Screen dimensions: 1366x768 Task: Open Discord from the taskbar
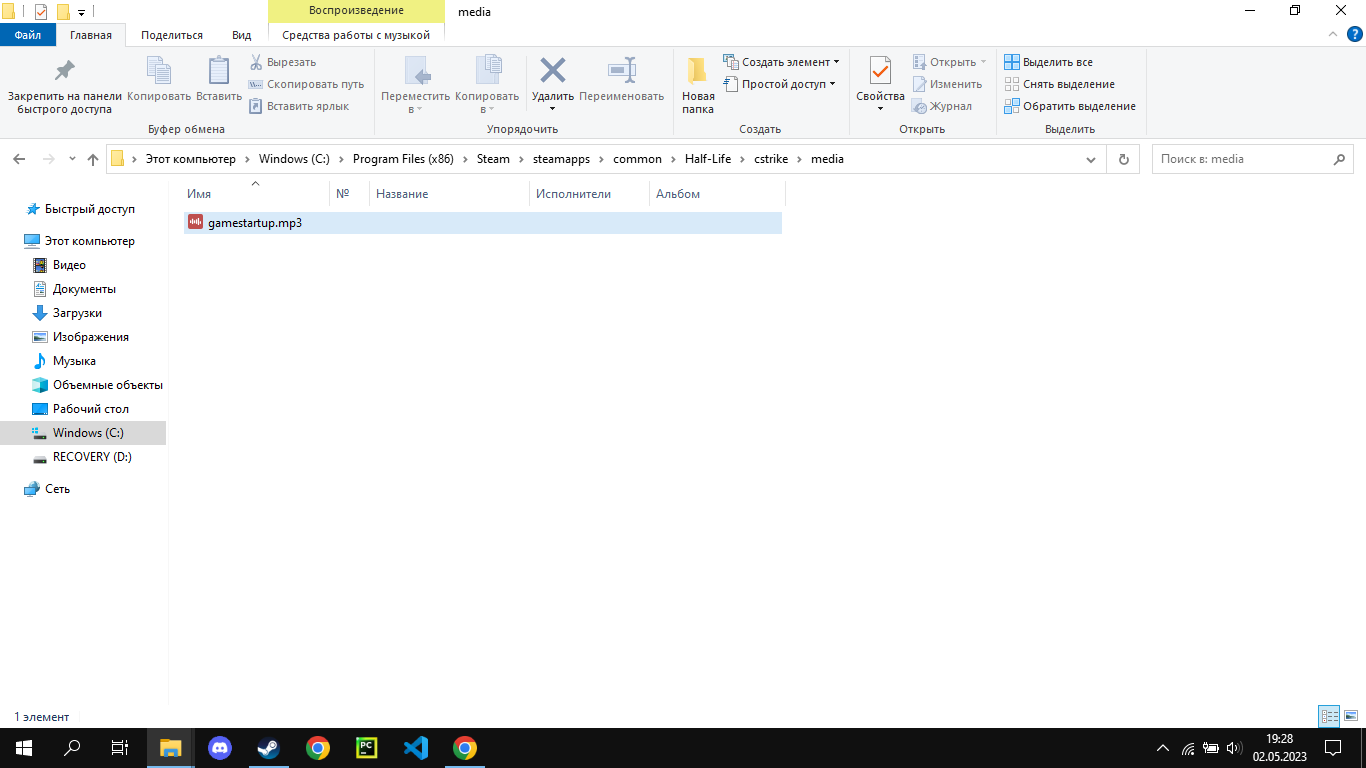[x=220, y=748]
